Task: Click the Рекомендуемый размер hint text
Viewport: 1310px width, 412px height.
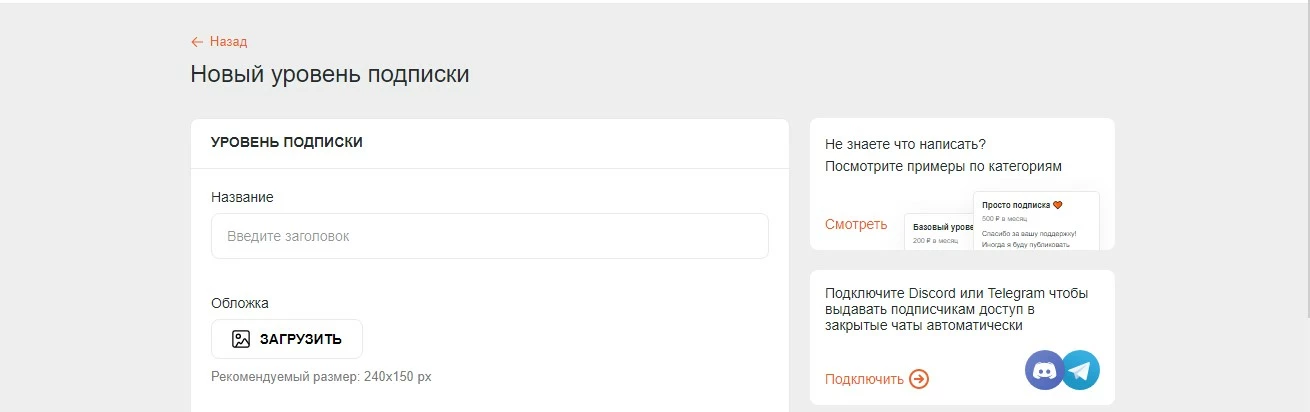Action: coord(321,377)
